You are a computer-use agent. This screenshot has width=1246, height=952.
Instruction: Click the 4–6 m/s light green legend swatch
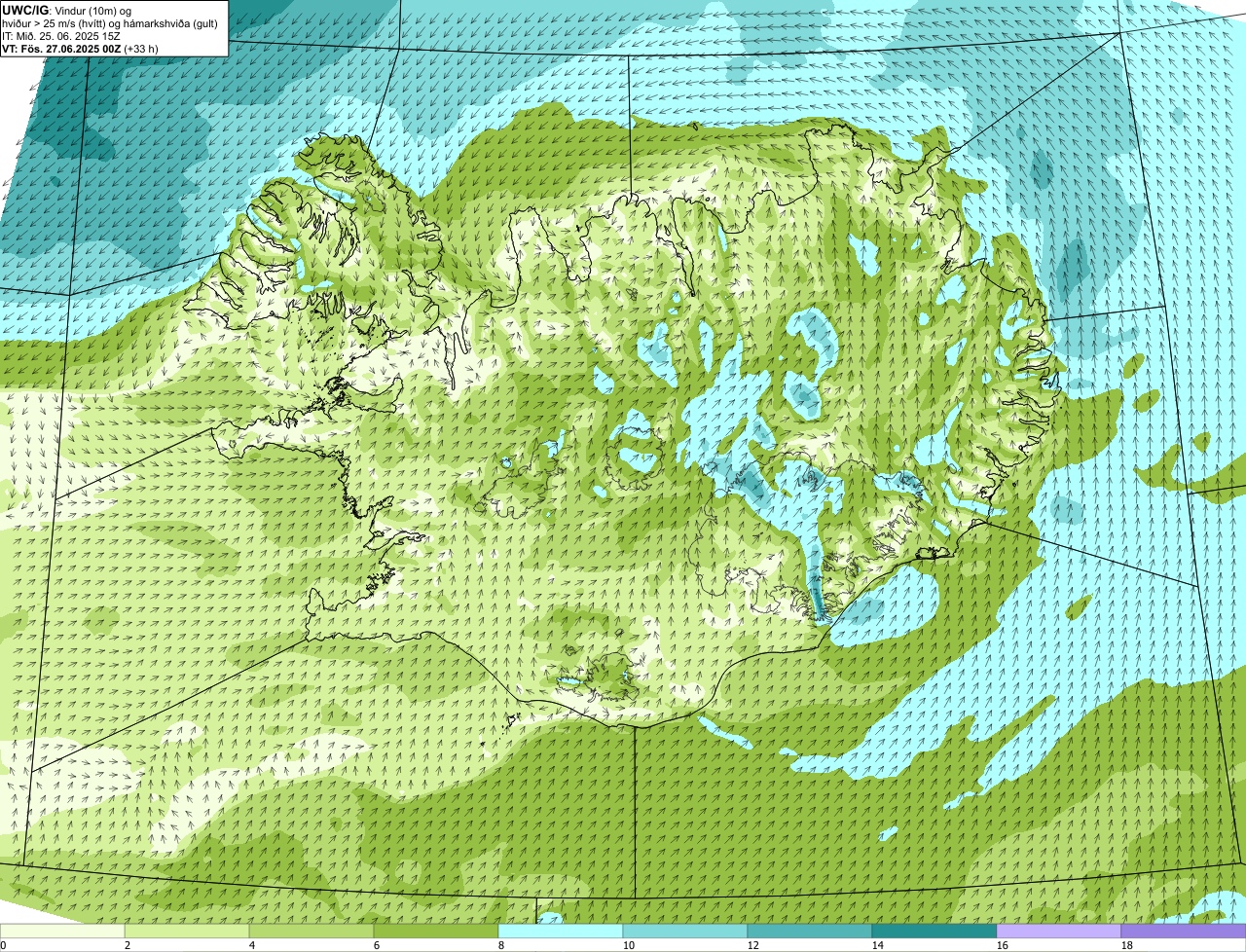click(311, 932)
